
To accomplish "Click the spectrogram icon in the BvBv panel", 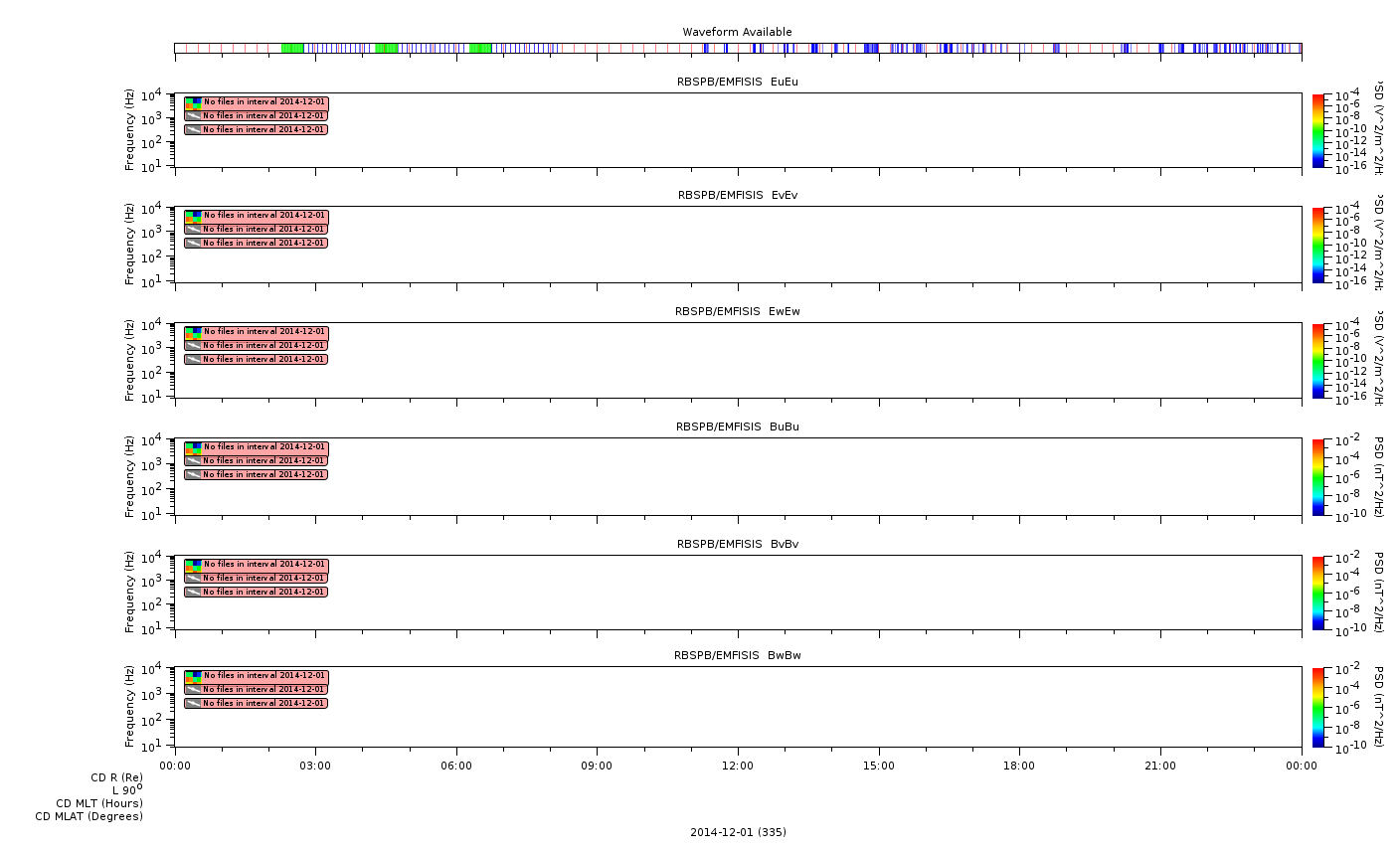I will [193, 565].
